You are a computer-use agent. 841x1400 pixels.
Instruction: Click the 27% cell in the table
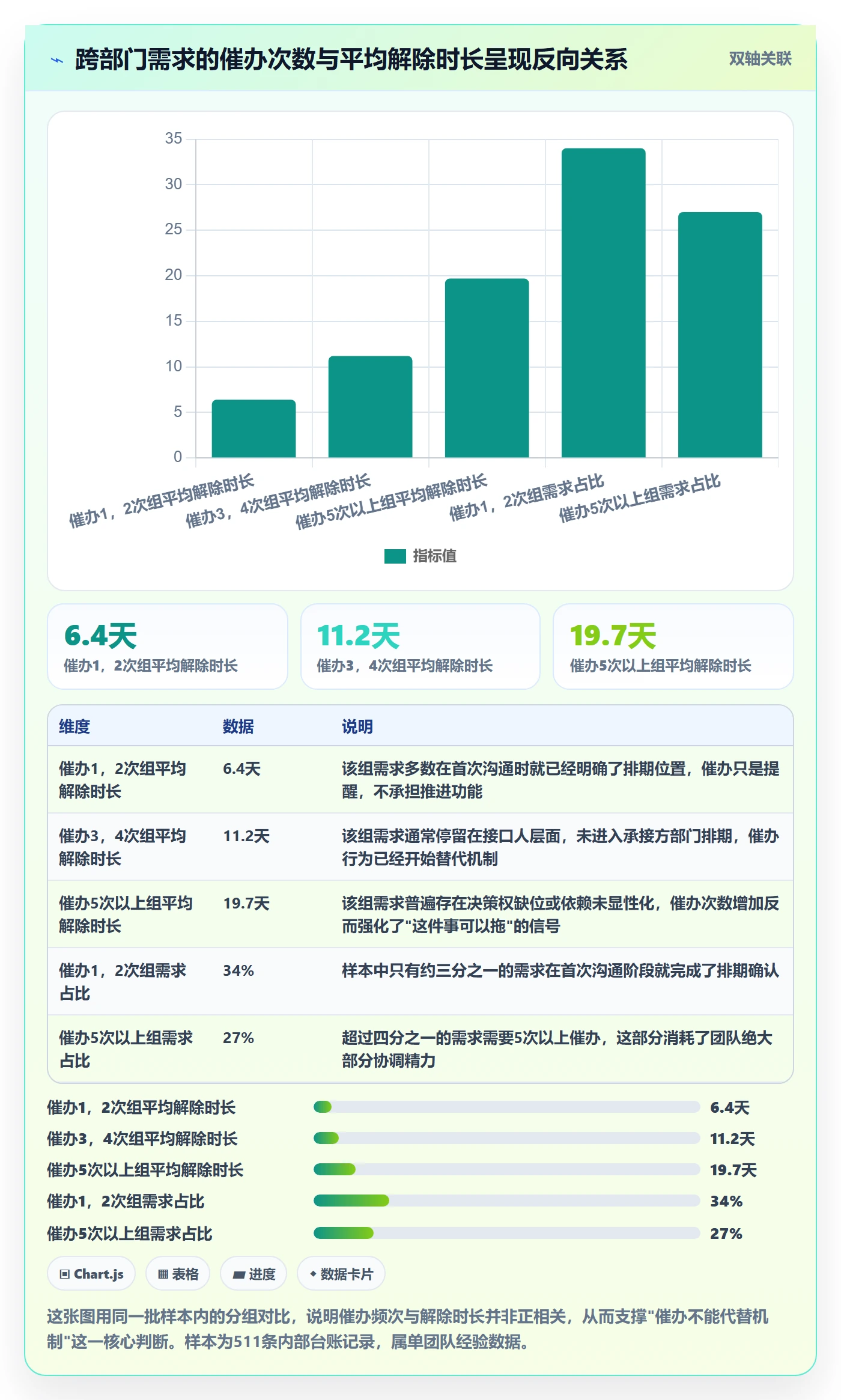pyautogui.click(x=238, y=1038)
